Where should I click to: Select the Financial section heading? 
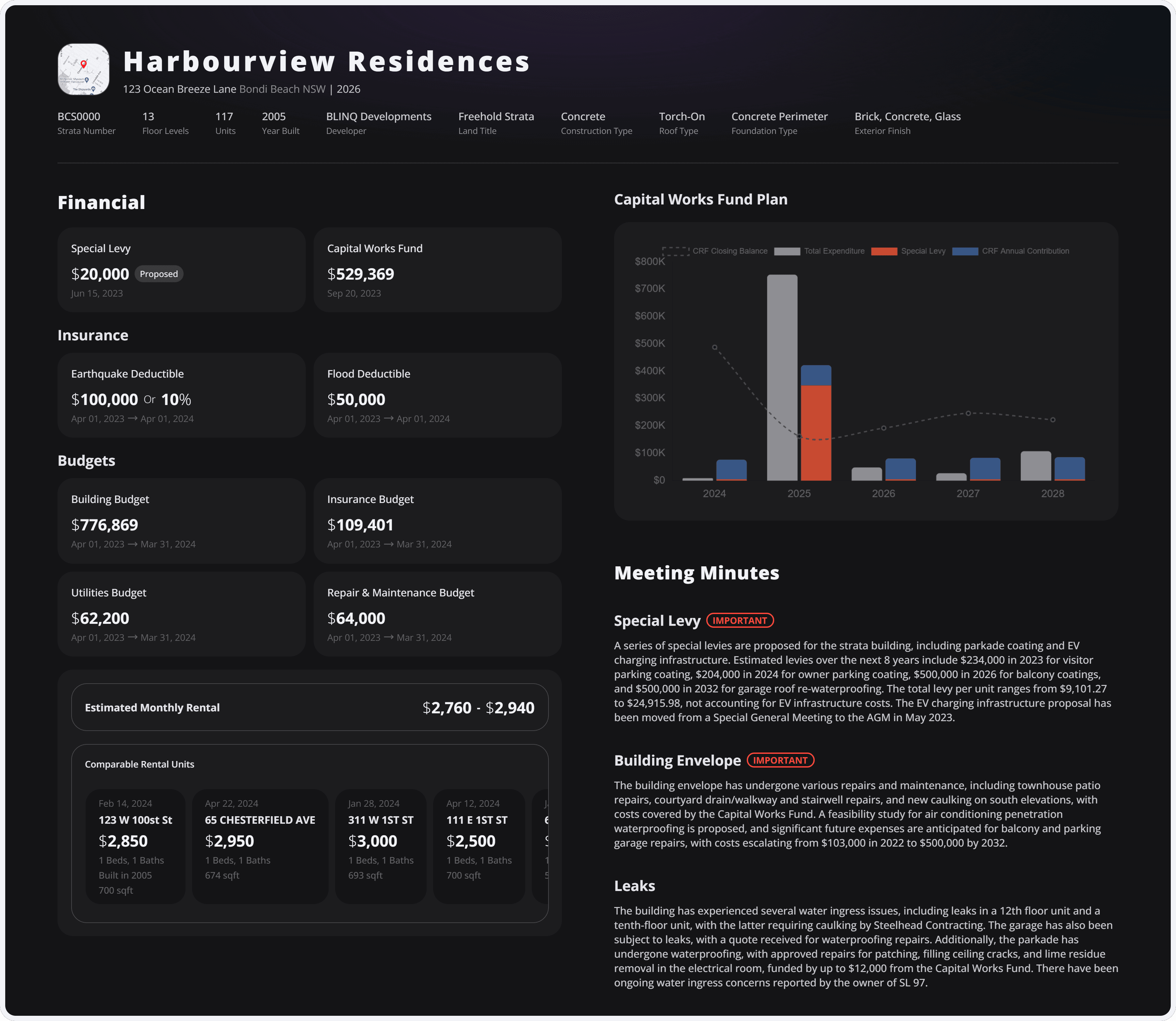[x=101, y=202]
